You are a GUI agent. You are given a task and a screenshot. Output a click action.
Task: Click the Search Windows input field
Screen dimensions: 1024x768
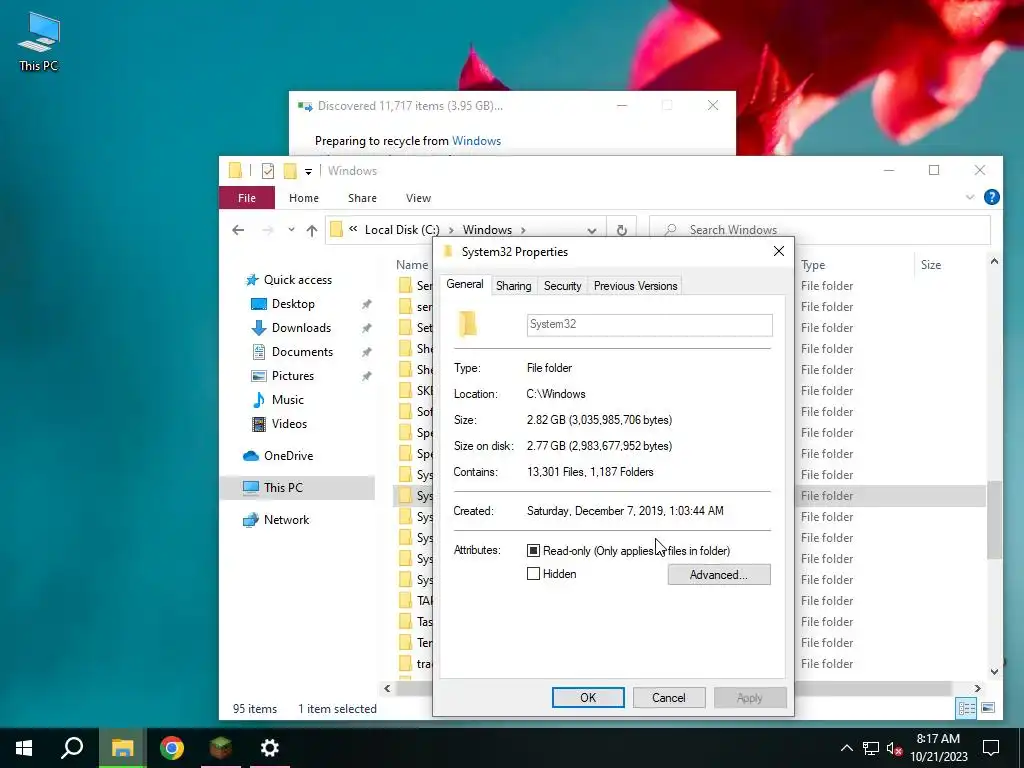tap(820, 230)
